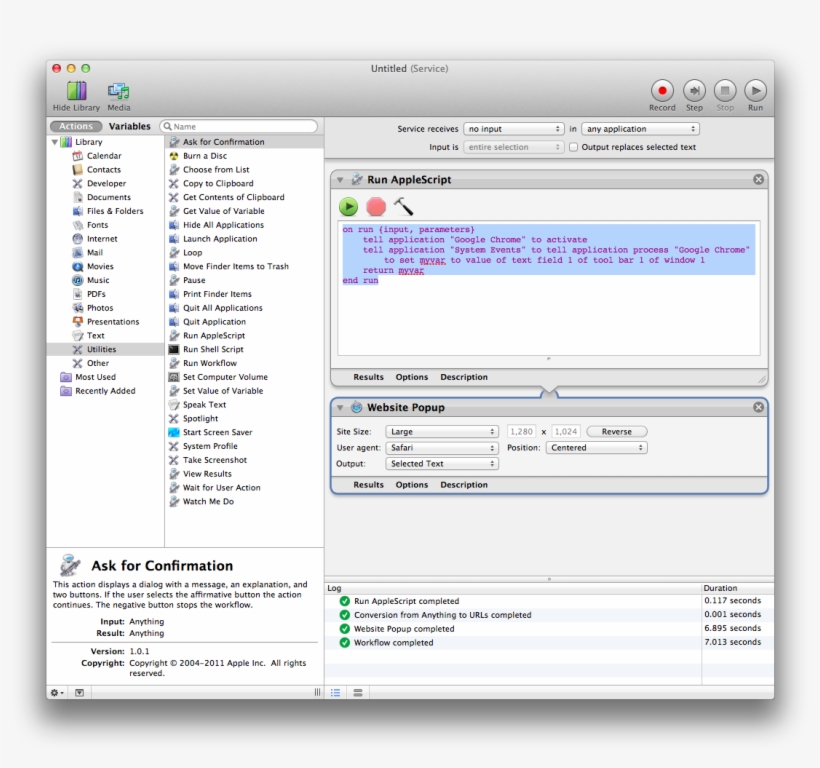Switch to the Results tab in Run AppleScript
This screenshot has height=768, width=820.
point(369,377)
